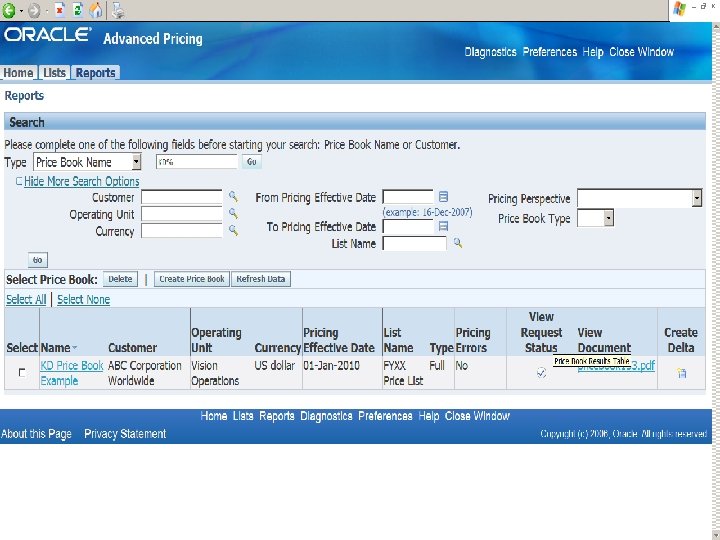Viewport: 720px width, 540px height.
Task: Switch to the Lists tab
Action: tap(55, 73)
